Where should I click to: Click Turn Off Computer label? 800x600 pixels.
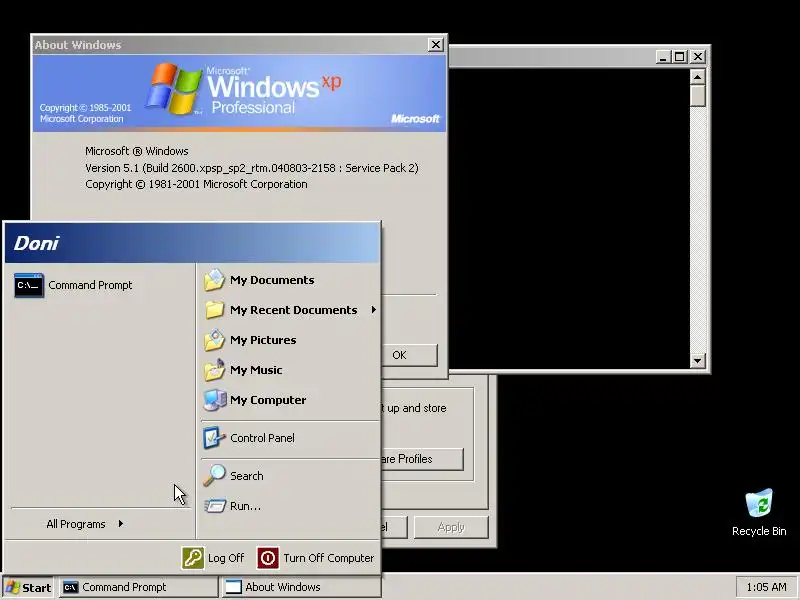pyautogui.click(x=329, y=558)
